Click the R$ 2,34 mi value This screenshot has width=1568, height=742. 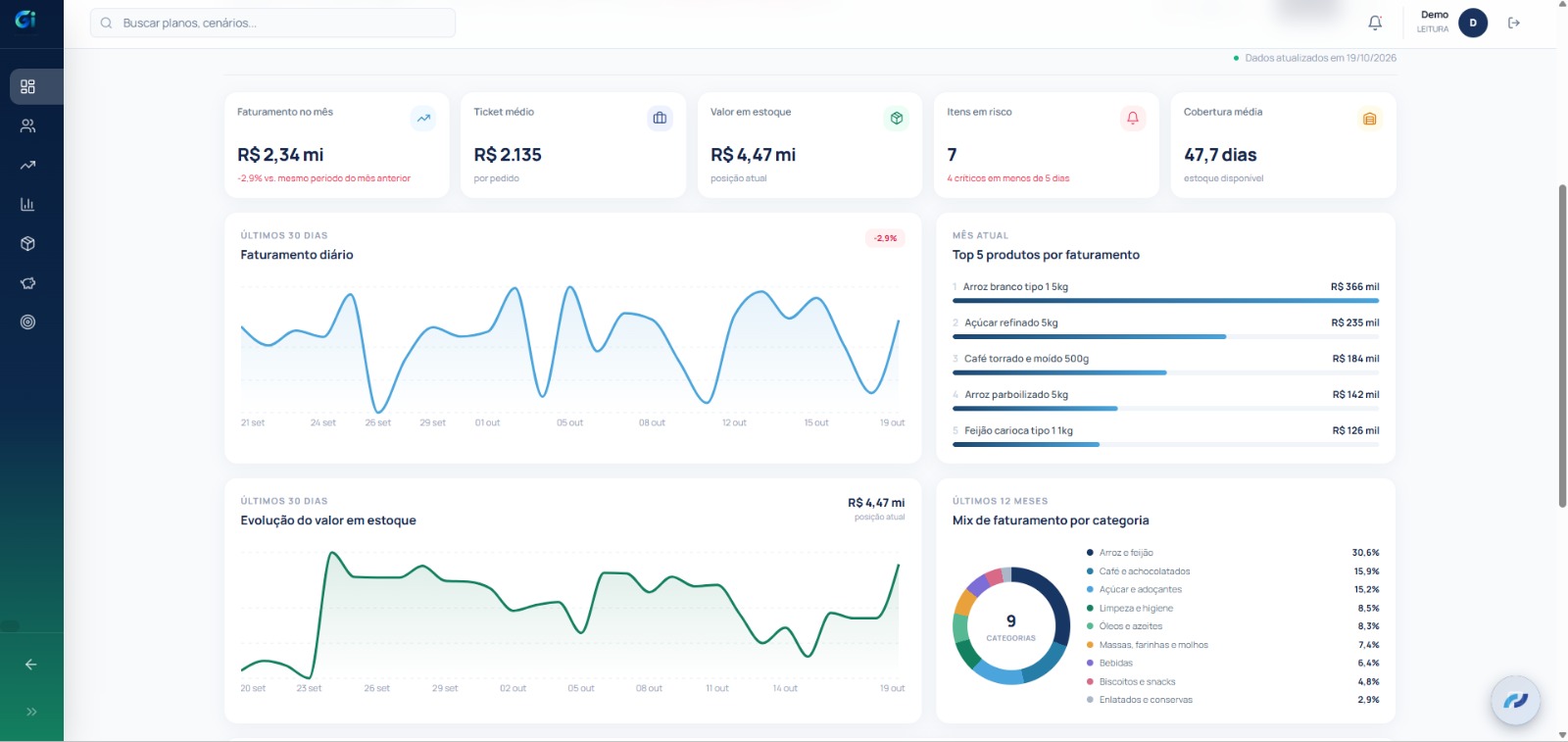coord(280,155)
